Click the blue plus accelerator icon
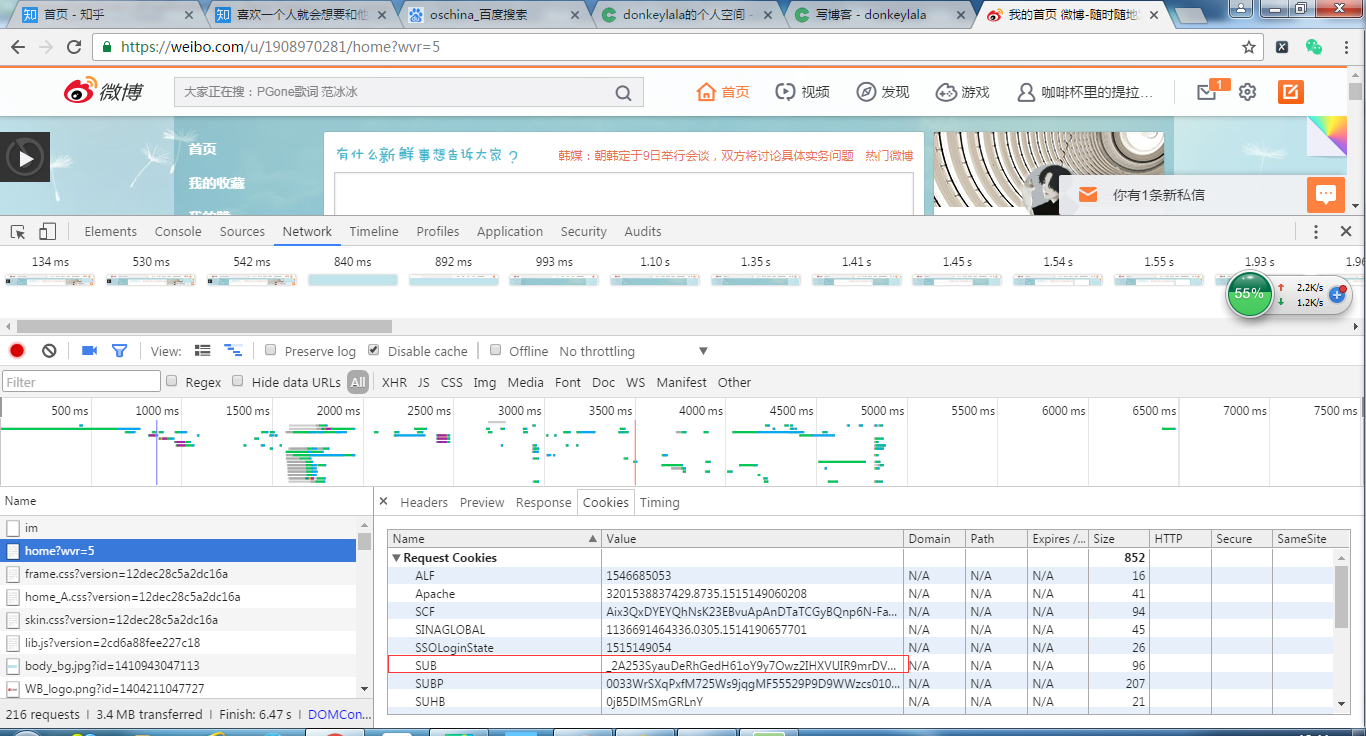The image size is (1366, 736). (1336, 295)
